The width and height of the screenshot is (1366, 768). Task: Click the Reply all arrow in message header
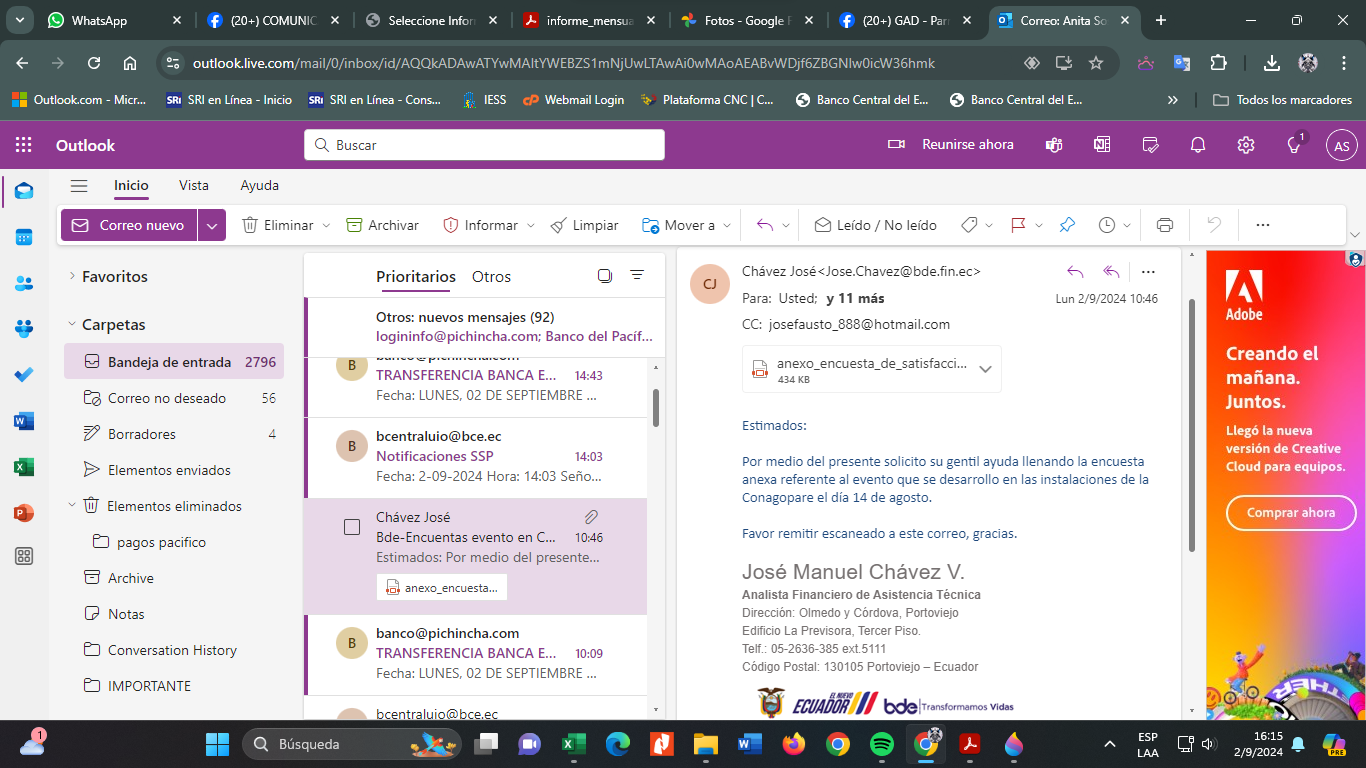tap(1110, 271)
